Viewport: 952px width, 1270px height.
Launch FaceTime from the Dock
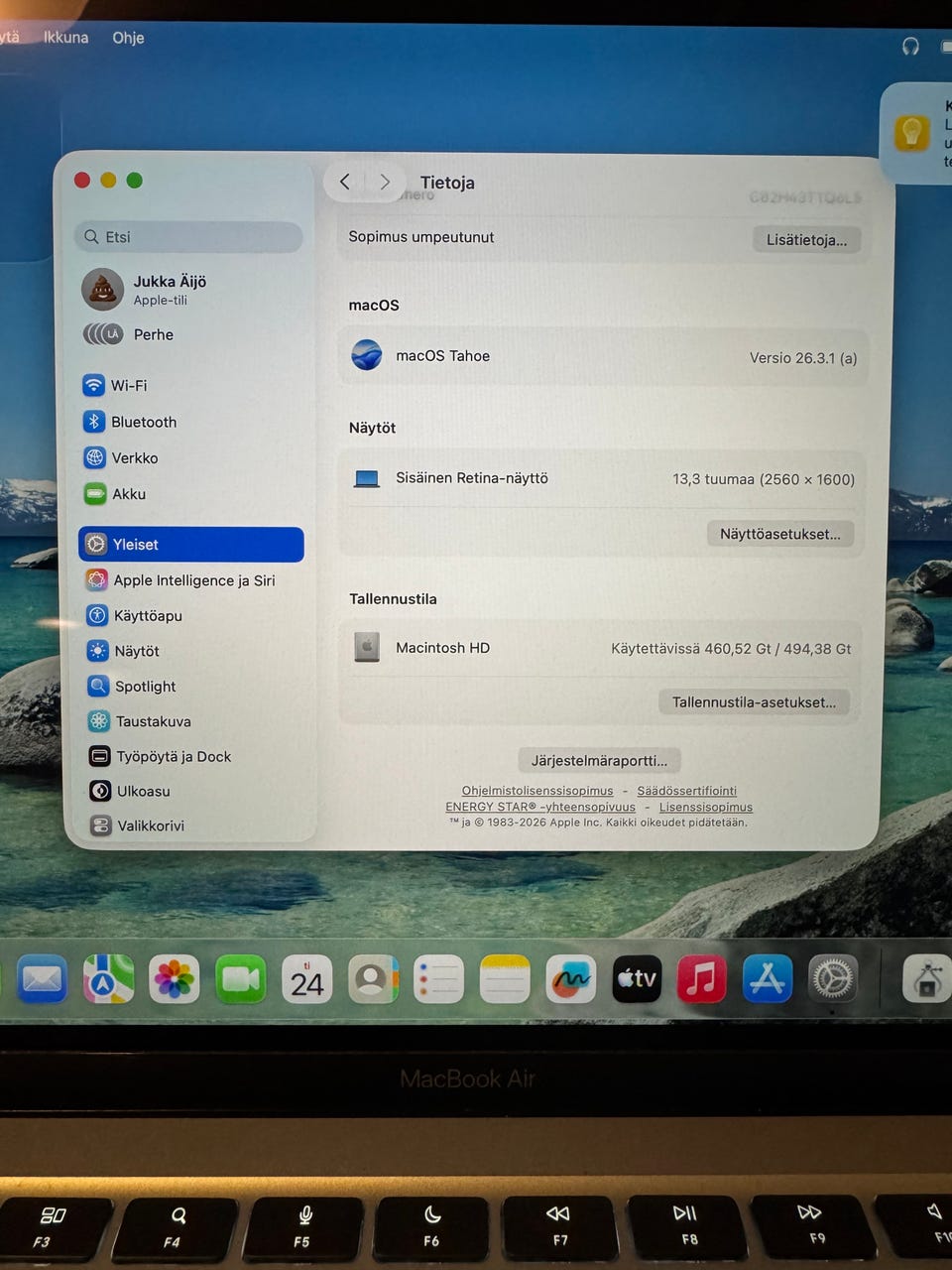tap(241, 979)
